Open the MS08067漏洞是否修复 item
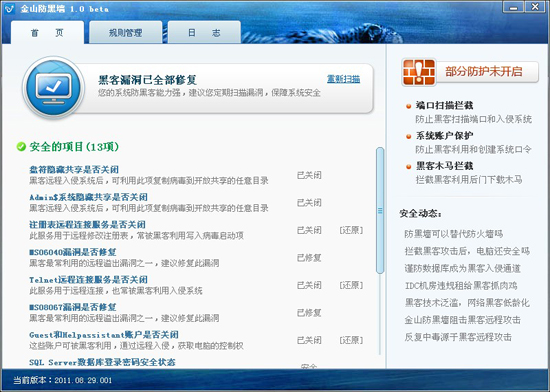Screen dimensions: 550x392 tap(73, 307)
